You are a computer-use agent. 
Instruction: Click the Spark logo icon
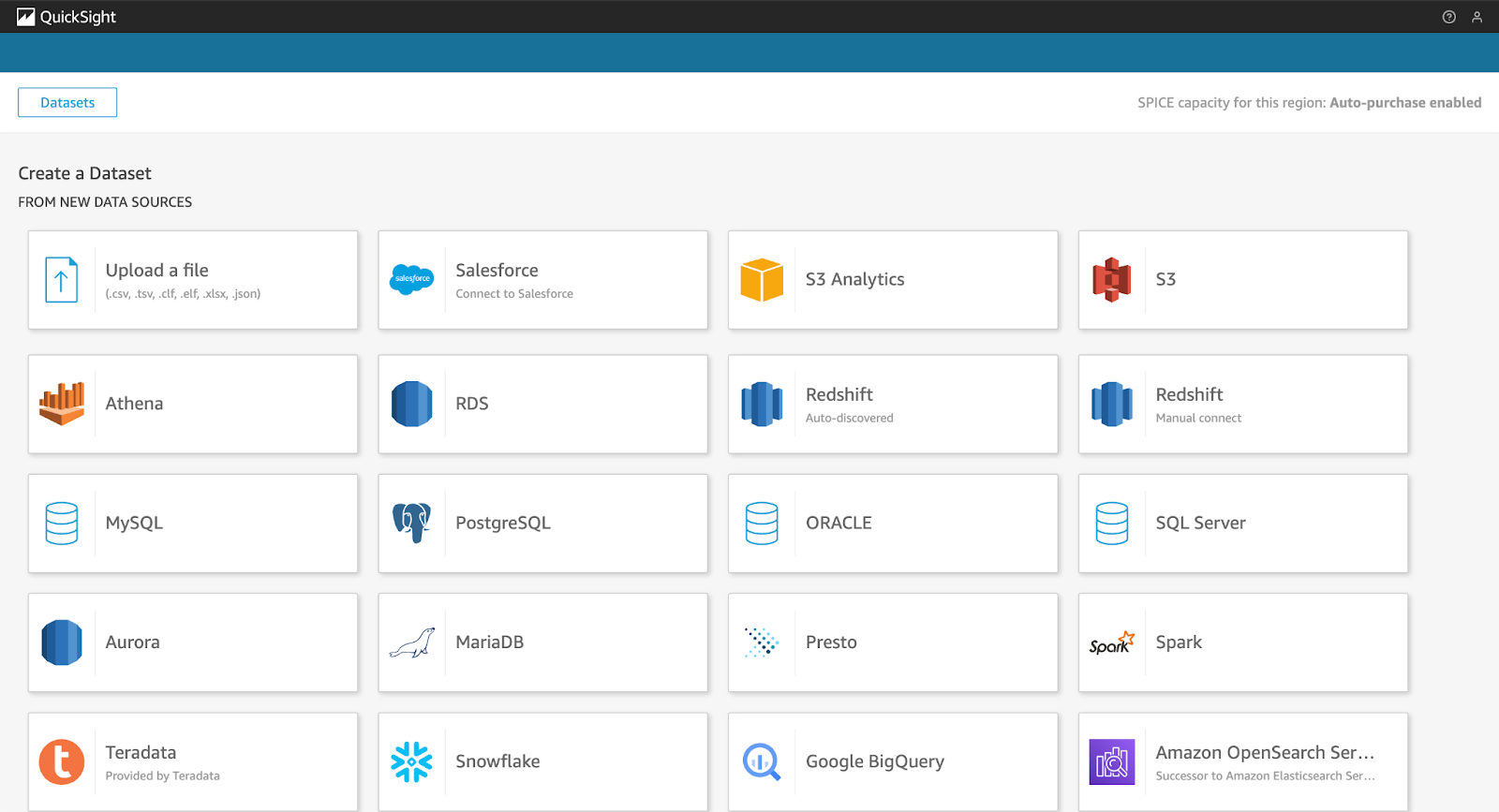tap(1112, 642)
